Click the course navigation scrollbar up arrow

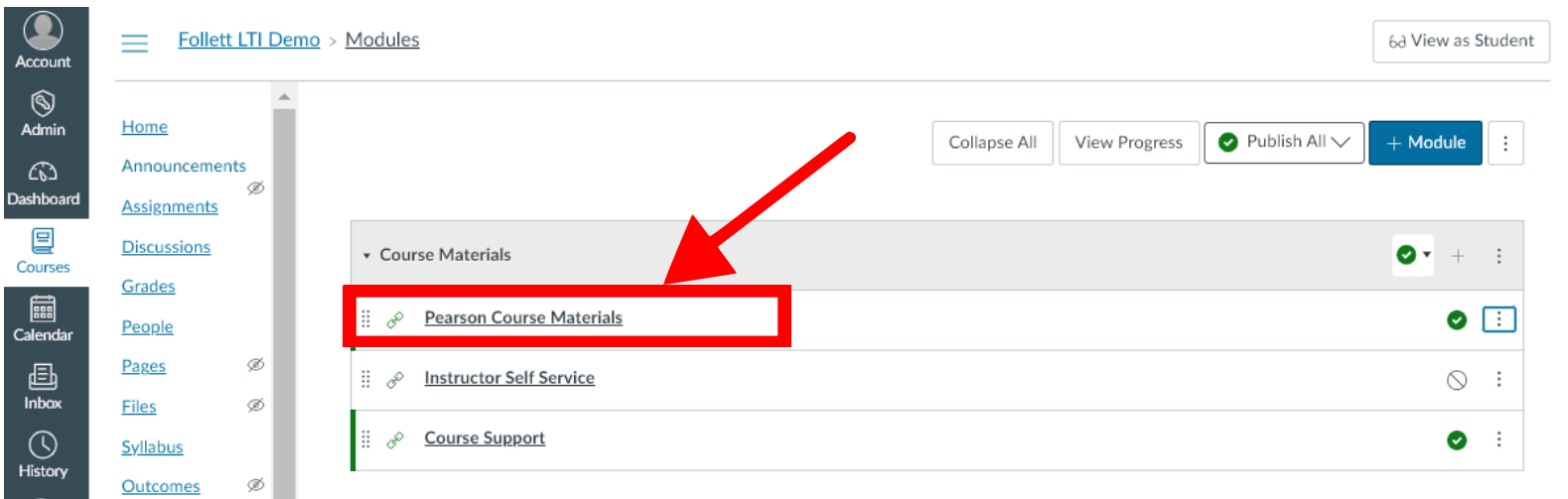click(284, 96)
